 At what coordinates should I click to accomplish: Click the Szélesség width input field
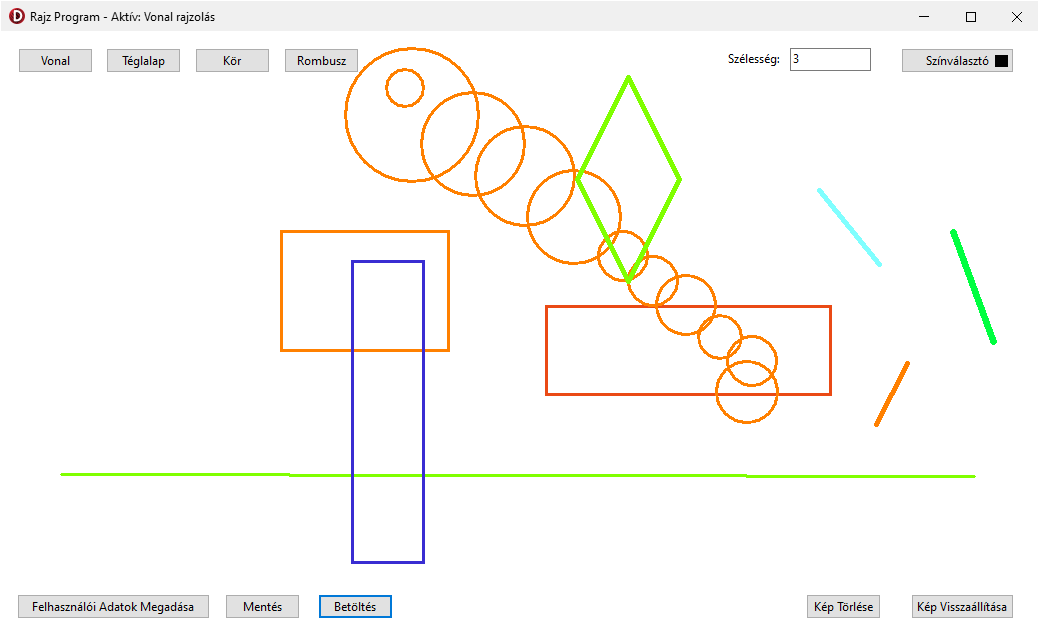829,60
